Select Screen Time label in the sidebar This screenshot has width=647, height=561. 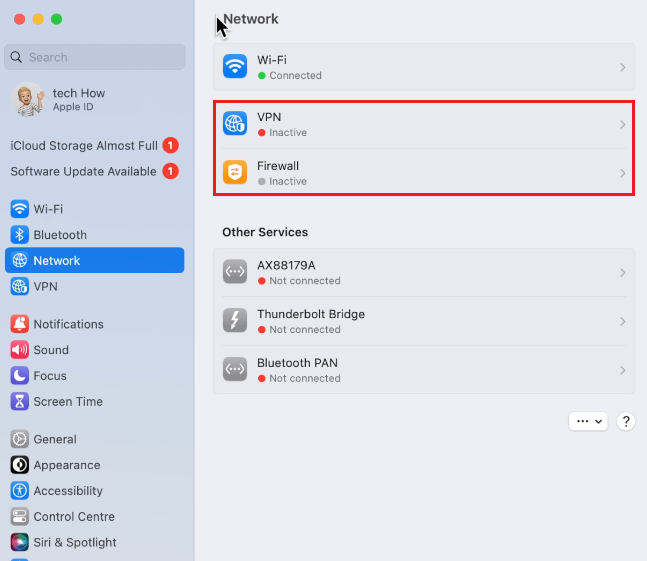[68, 401]
